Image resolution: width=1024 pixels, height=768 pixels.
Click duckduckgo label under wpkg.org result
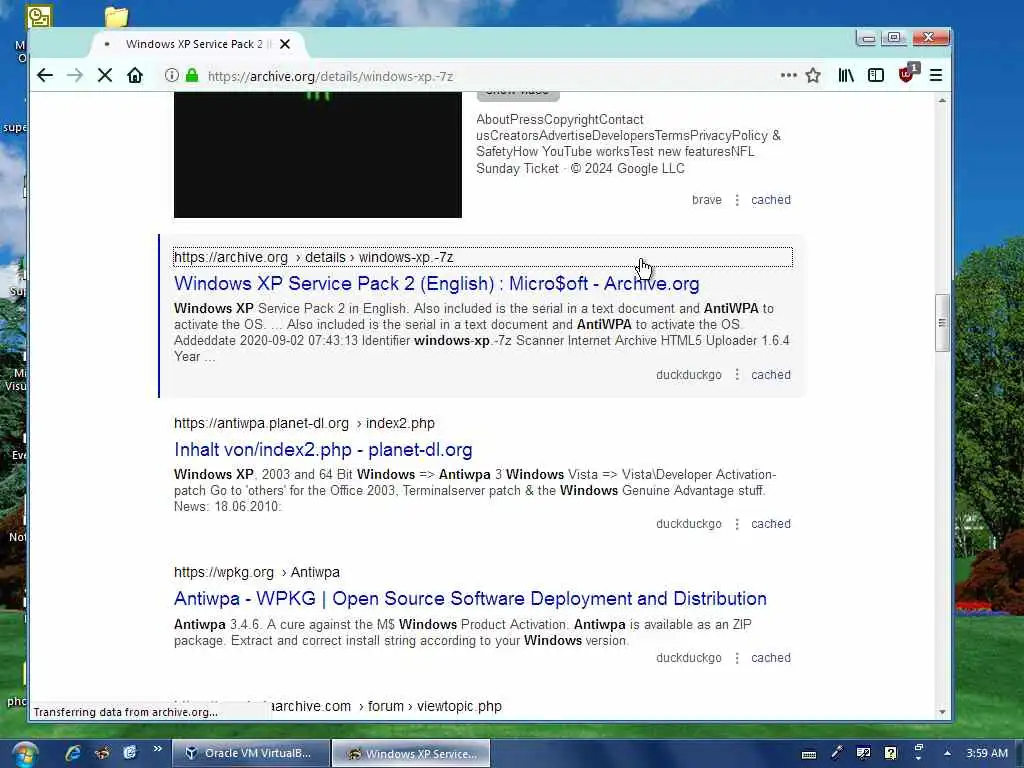click(688, 658)
